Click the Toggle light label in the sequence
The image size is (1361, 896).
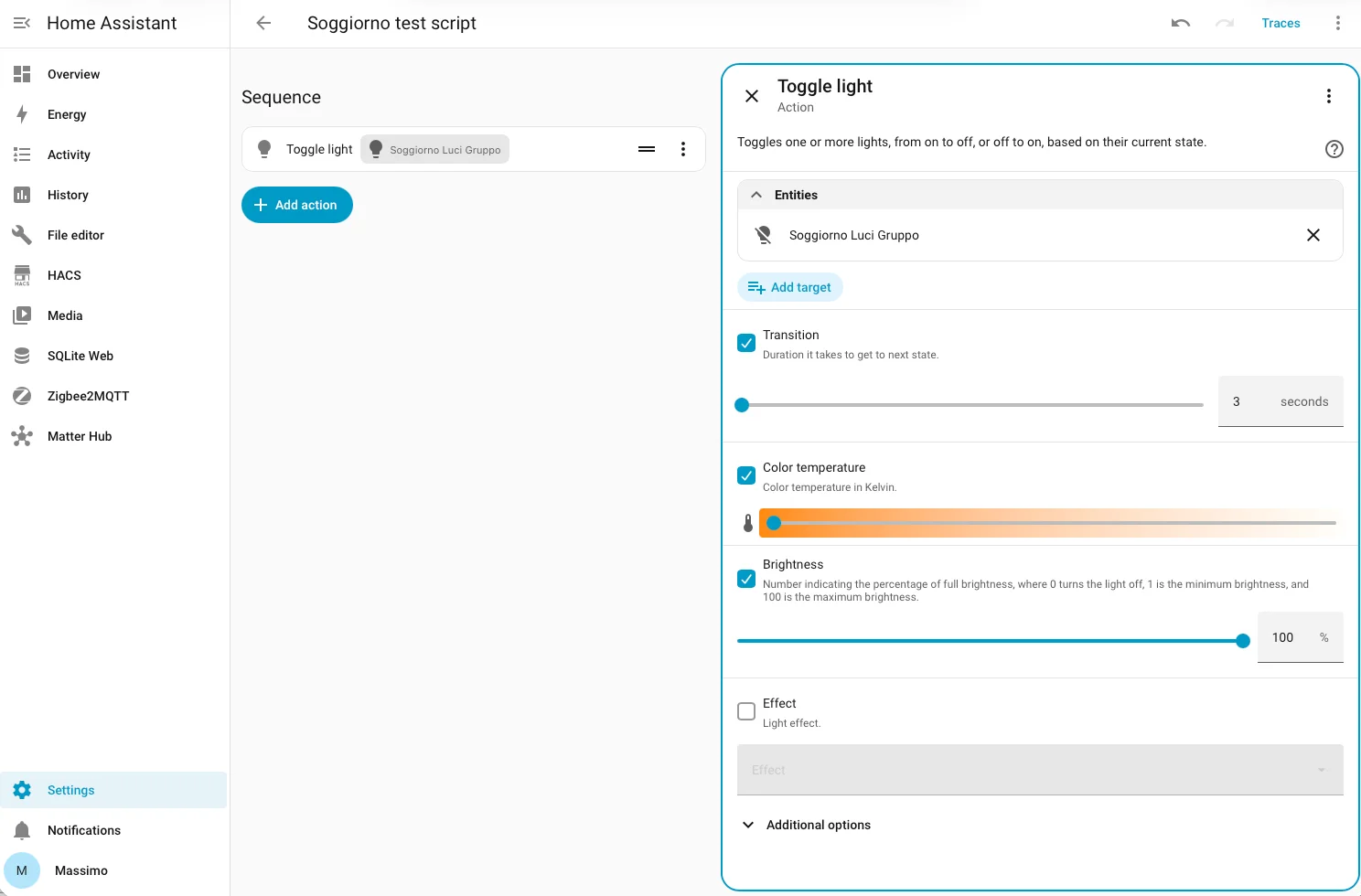[x=319, y=149]
